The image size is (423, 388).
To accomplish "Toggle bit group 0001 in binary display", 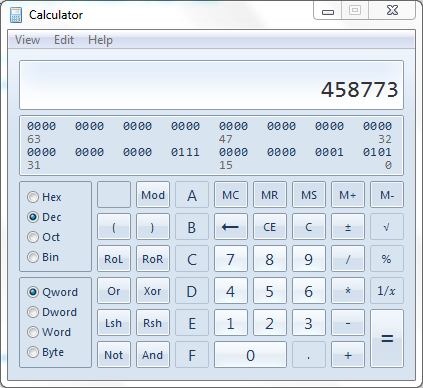I will click(x=329, y=152).
